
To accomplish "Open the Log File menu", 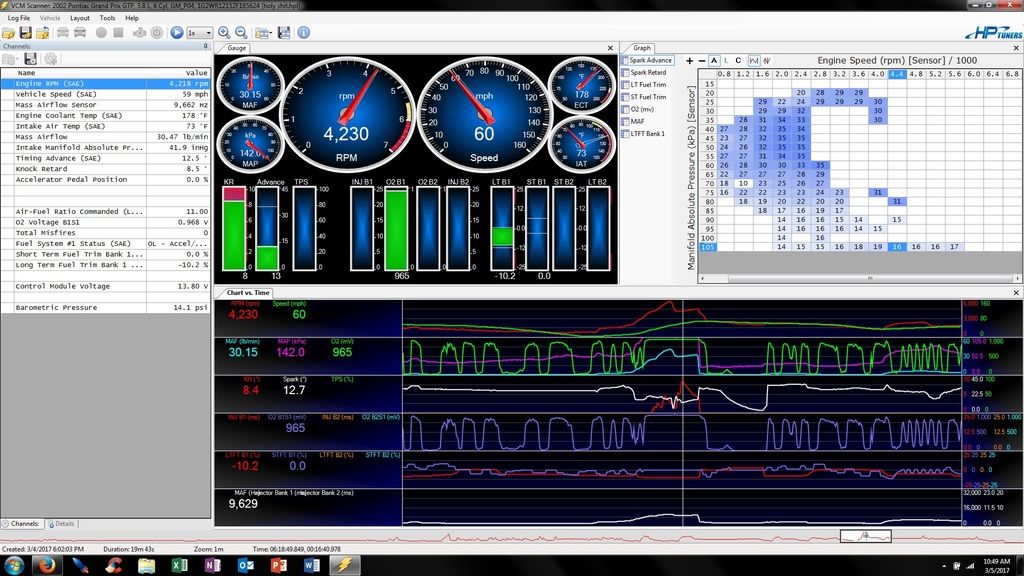I will click(x=19, y=18).
